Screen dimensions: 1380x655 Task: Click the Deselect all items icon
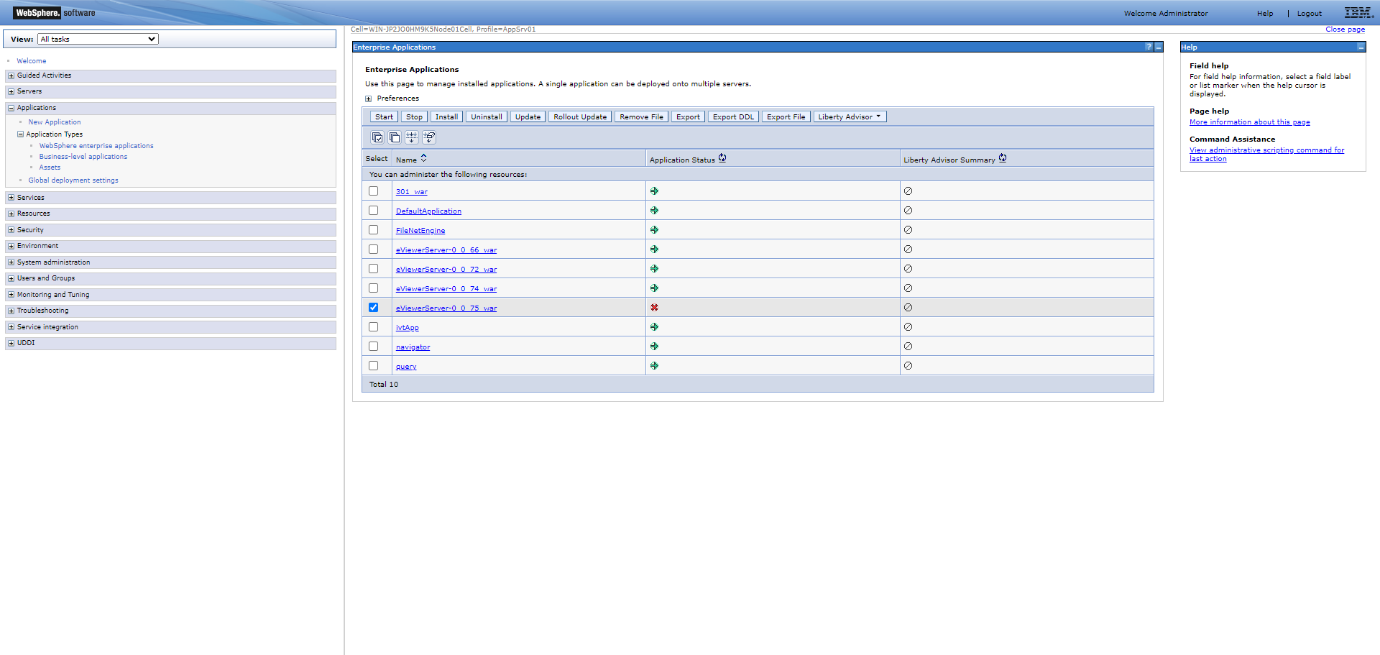click(x=394, y=137)
